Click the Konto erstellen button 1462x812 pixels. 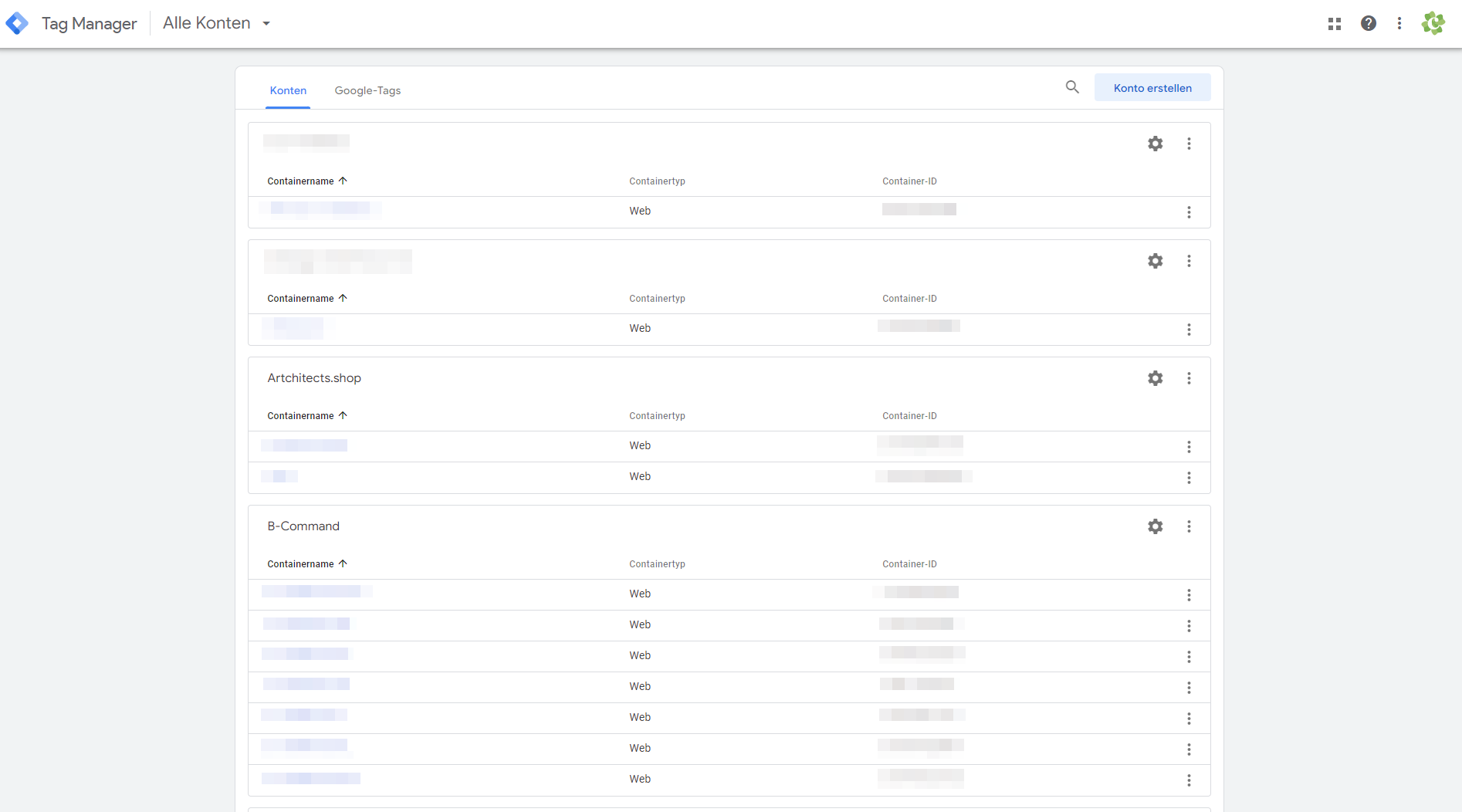pyautogui.click(x=1152, y=88)
